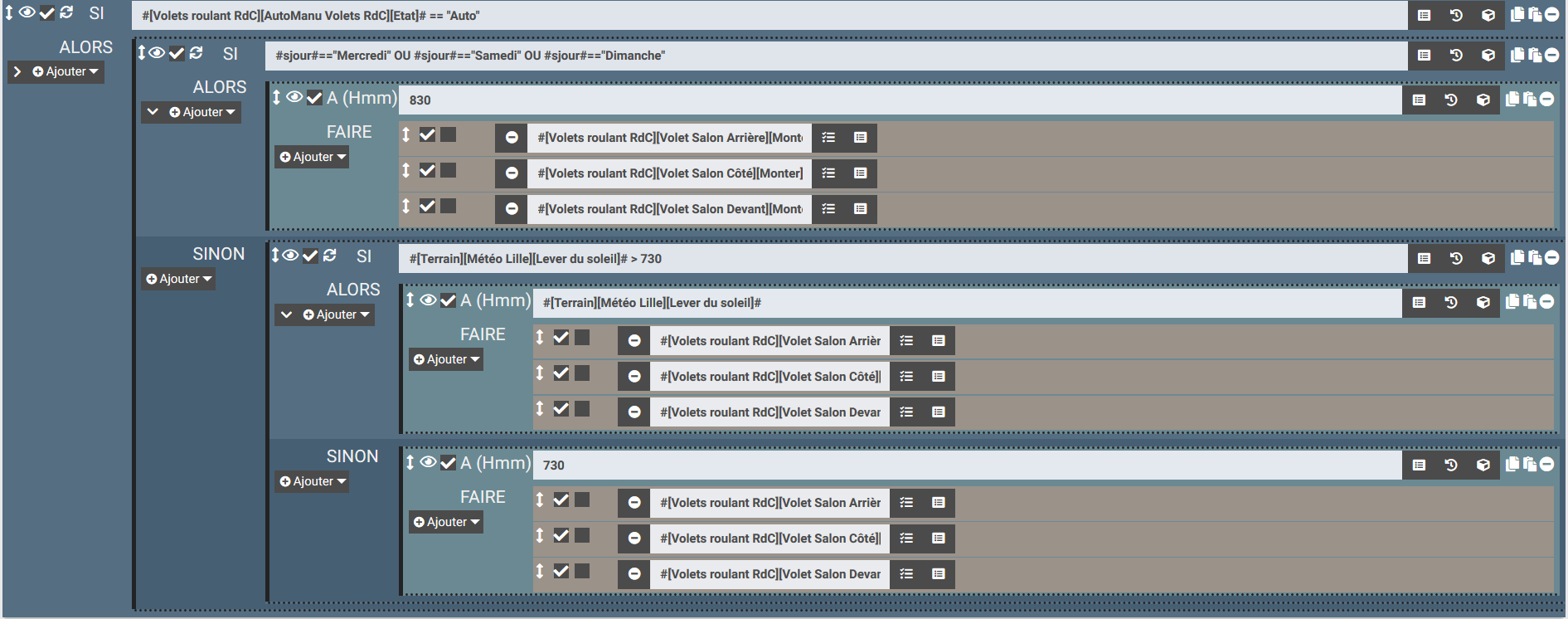Click the cube icon on the "Auto" condition row
1568x619 pixels.
coord(1488,15)
